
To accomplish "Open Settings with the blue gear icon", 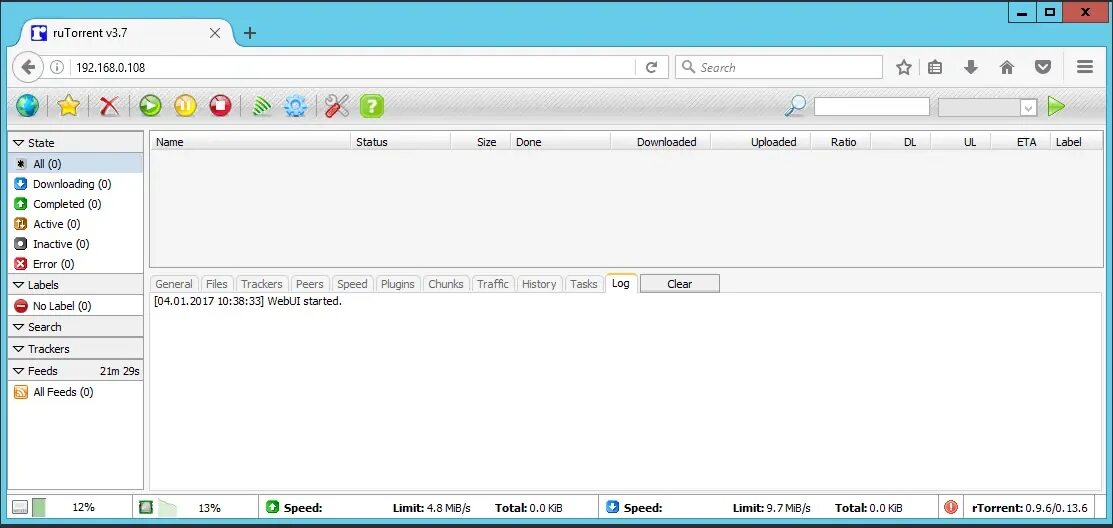I will click(x=295, y=106).
